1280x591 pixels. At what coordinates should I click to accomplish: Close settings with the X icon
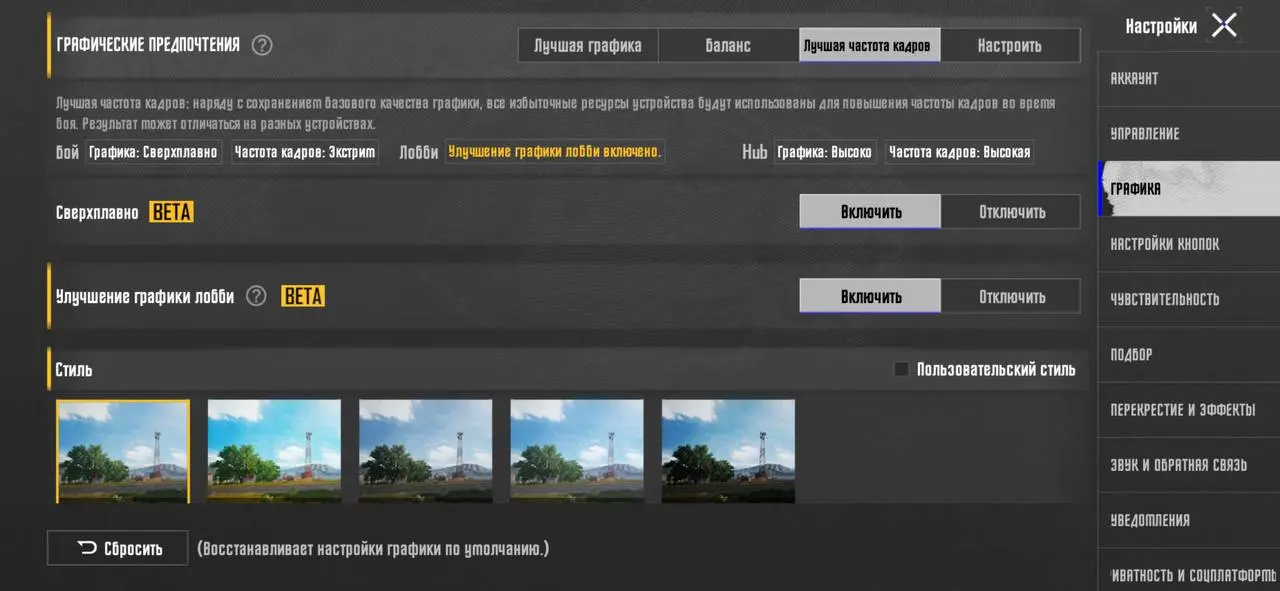[x=1224, y=25]
